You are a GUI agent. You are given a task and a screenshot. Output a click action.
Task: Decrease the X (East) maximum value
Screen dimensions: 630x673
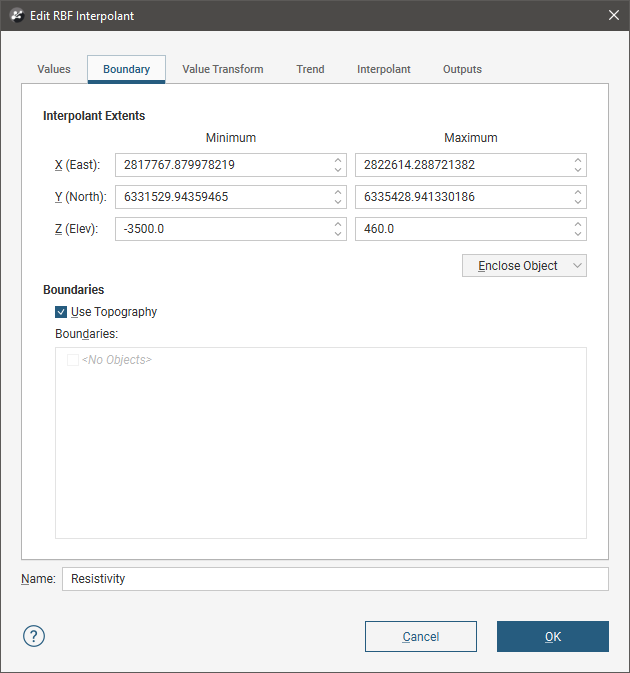pos(578,170)
